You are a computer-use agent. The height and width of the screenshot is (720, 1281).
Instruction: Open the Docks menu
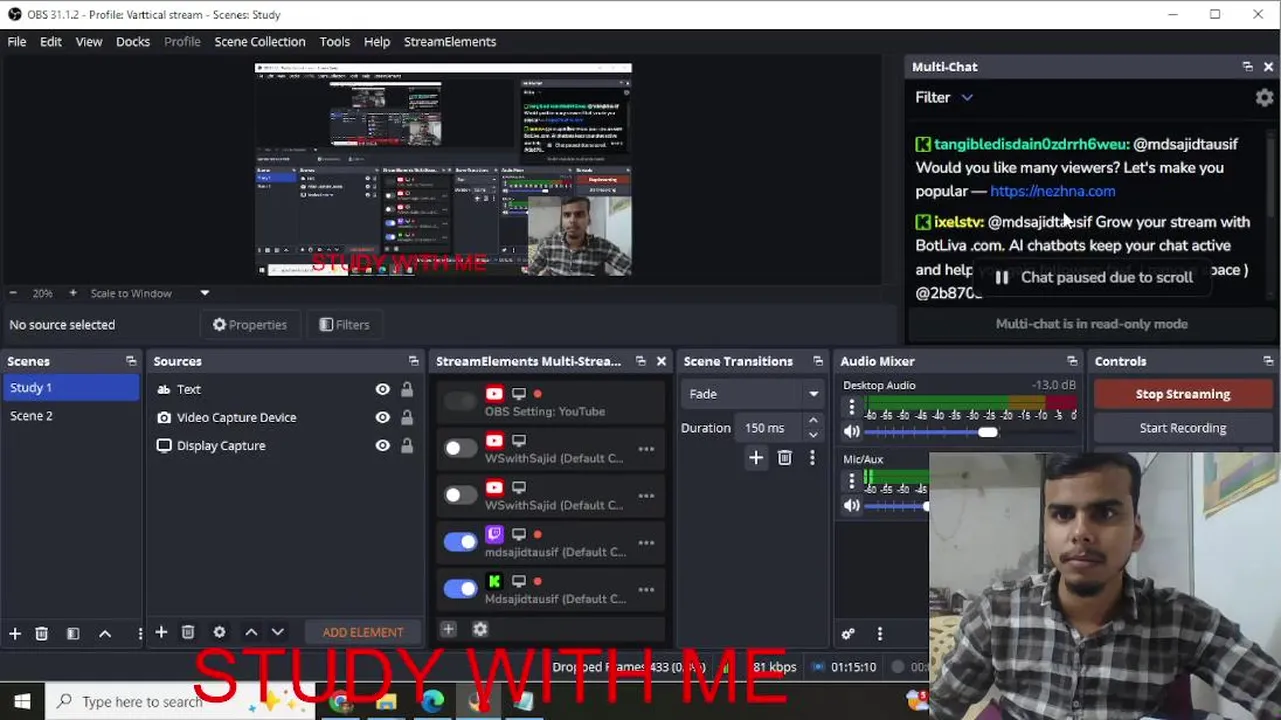coord(133,41)
